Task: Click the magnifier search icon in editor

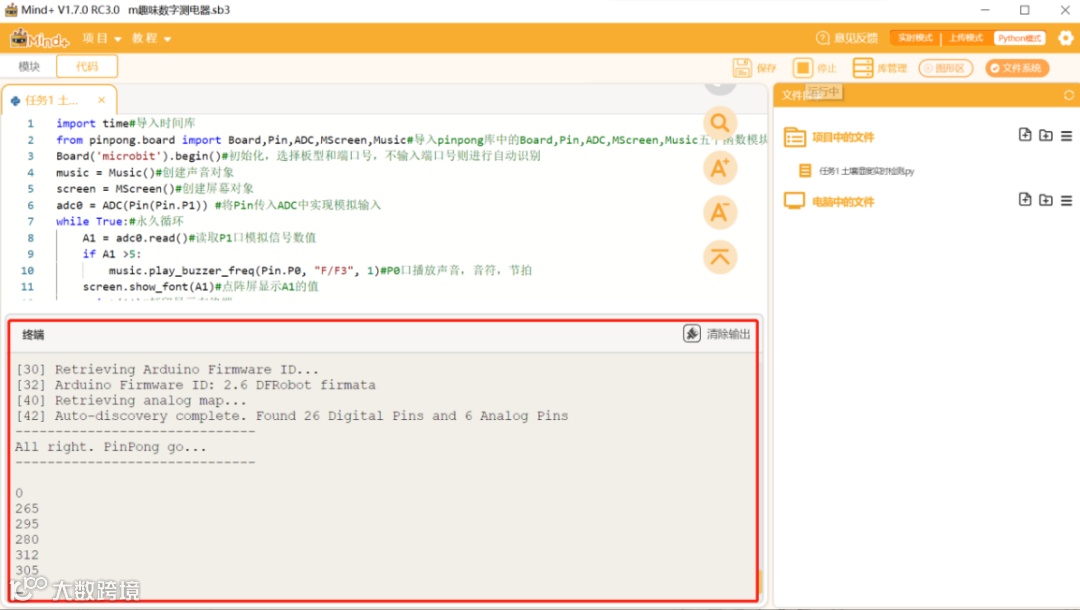Action: click(x=720, y=123)
